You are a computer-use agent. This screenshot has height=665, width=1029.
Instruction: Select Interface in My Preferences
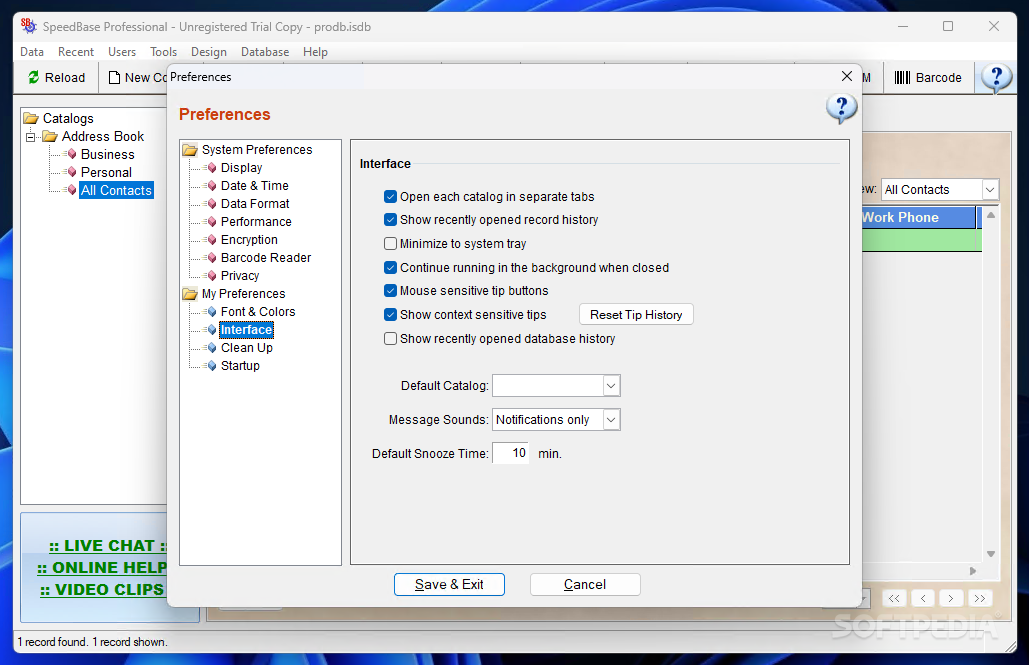[246, 330]
